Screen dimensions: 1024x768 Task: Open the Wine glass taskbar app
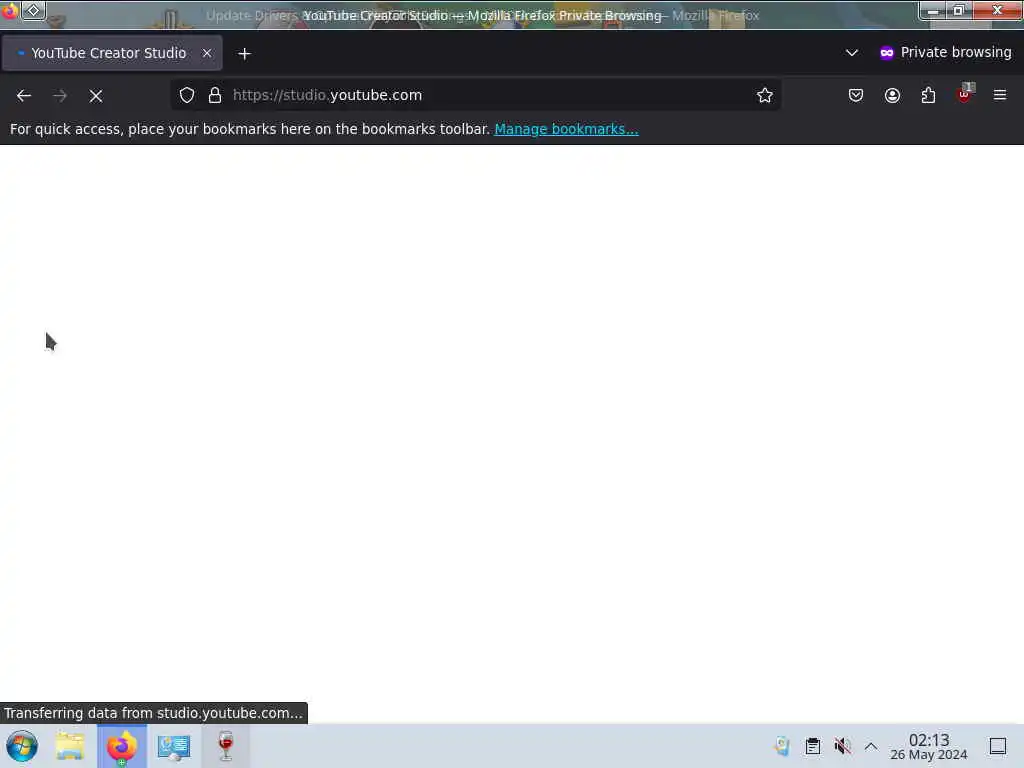point(225,746)
